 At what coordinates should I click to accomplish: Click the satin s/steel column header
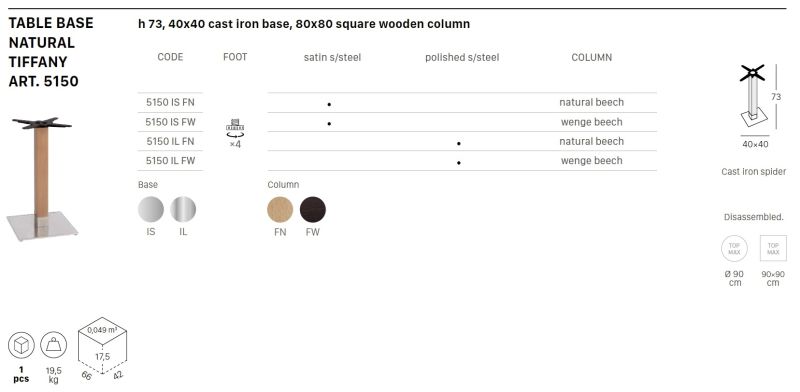(332, 58)
